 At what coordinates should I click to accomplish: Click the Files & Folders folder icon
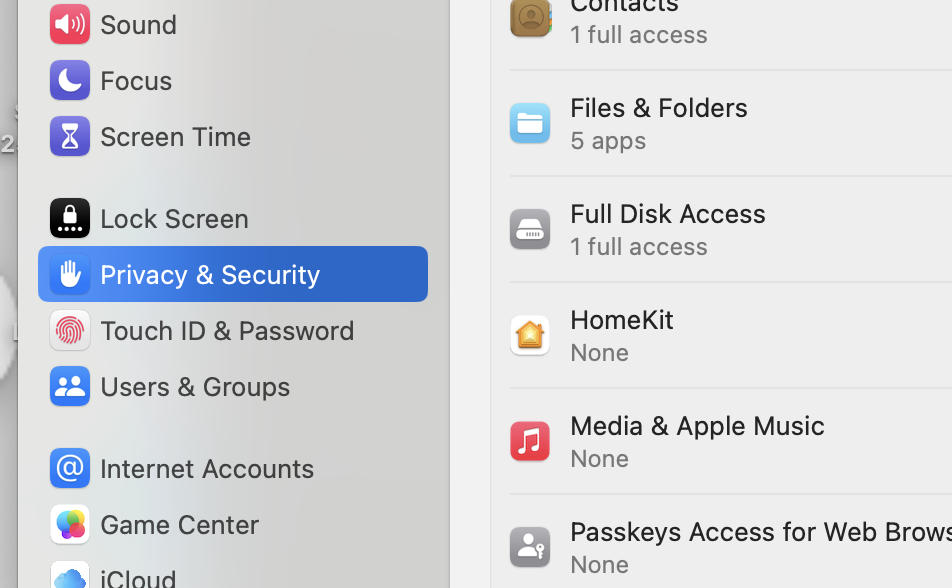(x=530, y=123)
